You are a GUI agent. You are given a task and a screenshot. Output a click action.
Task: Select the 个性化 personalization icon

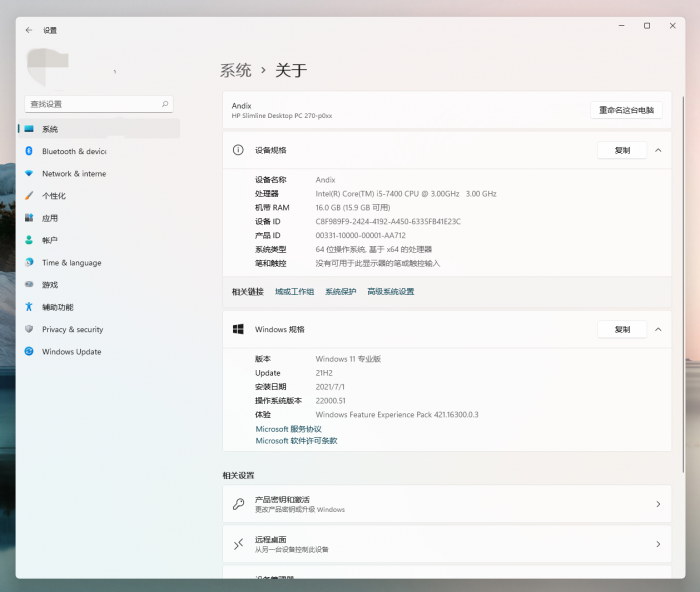pos(30,196)
